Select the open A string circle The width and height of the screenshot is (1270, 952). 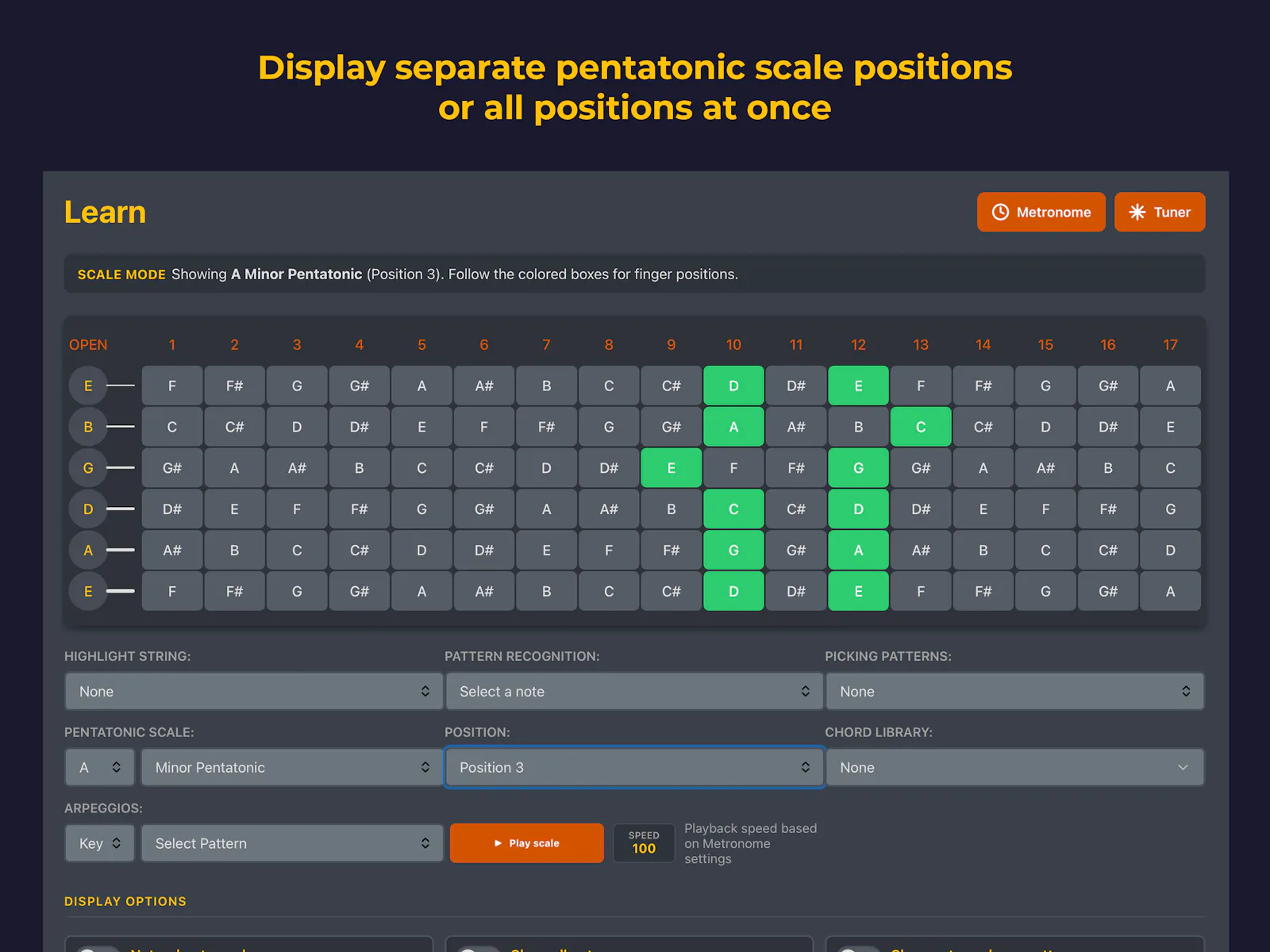coord(88,550)
